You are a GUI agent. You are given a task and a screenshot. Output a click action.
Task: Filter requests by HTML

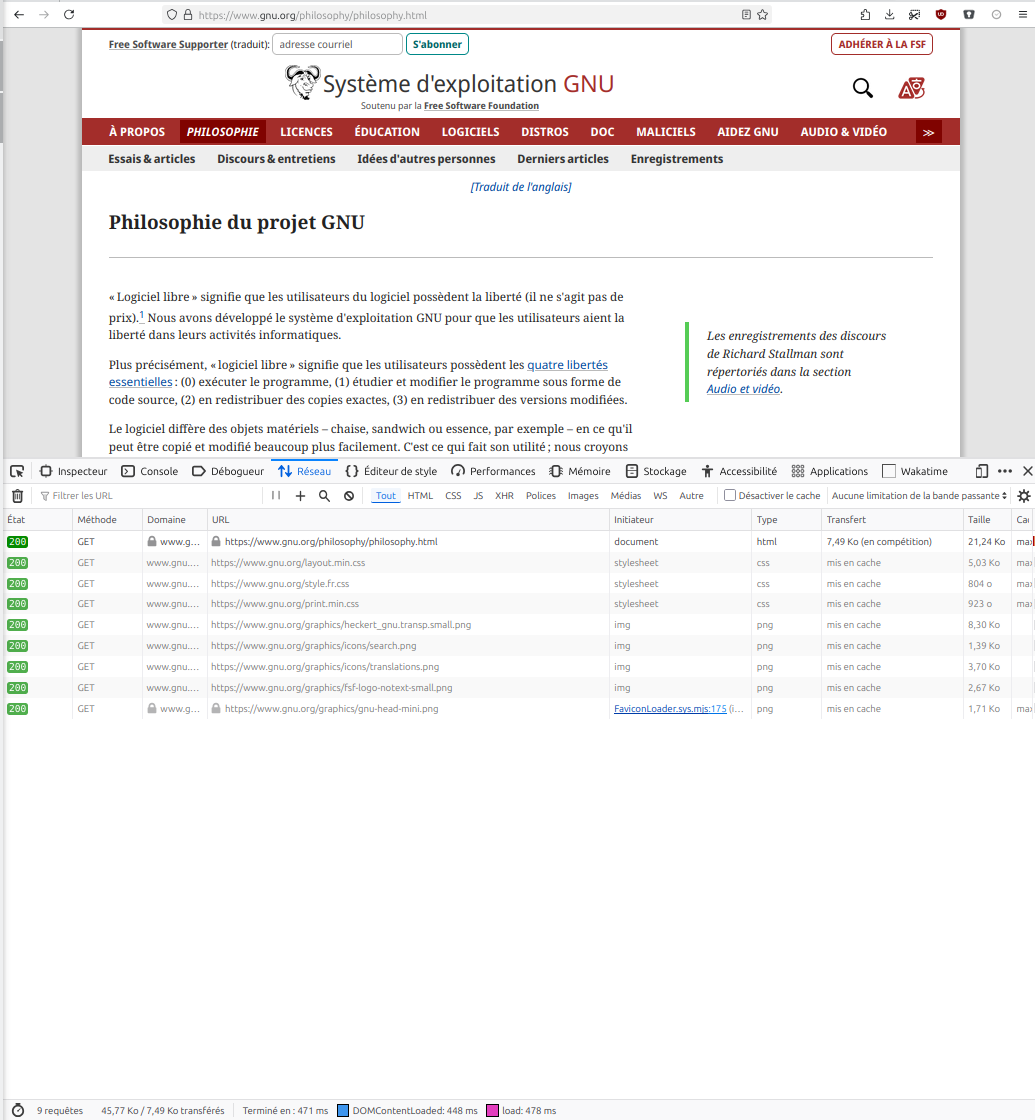pos(420,496)
